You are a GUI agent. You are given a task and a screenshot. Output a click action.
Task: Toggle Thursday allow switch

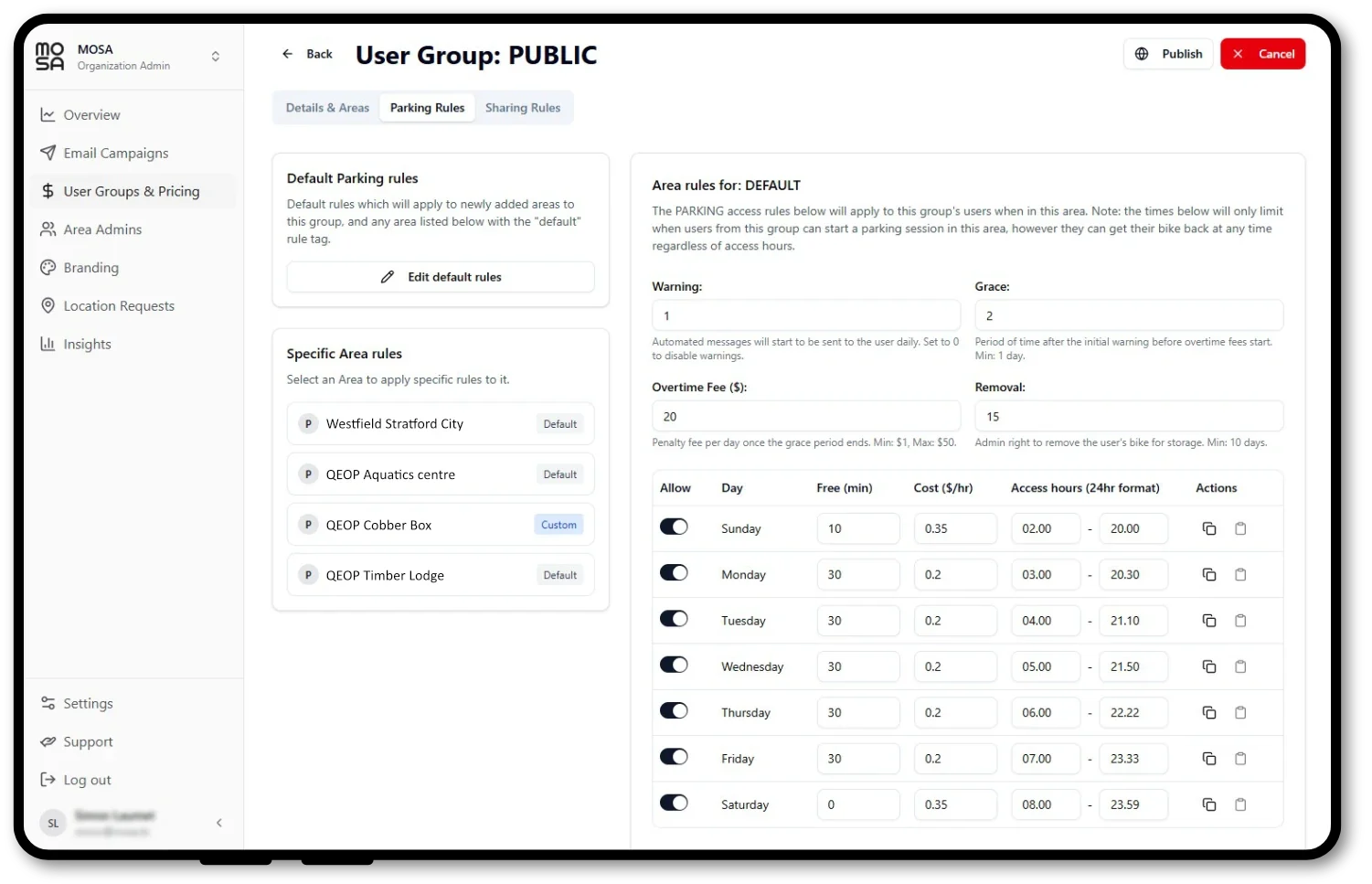click(x=674, y=710)
